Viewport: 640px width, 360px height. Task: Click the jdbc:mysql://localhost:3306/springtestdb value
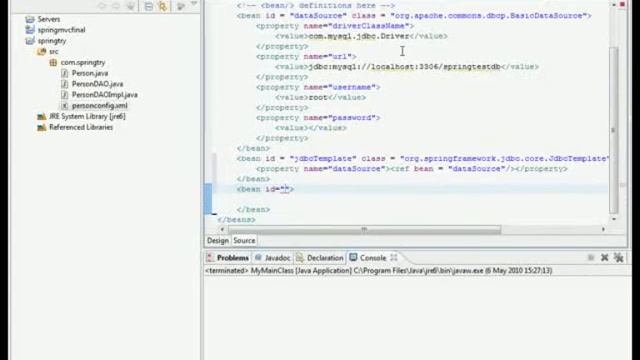(x=404, y=67)
